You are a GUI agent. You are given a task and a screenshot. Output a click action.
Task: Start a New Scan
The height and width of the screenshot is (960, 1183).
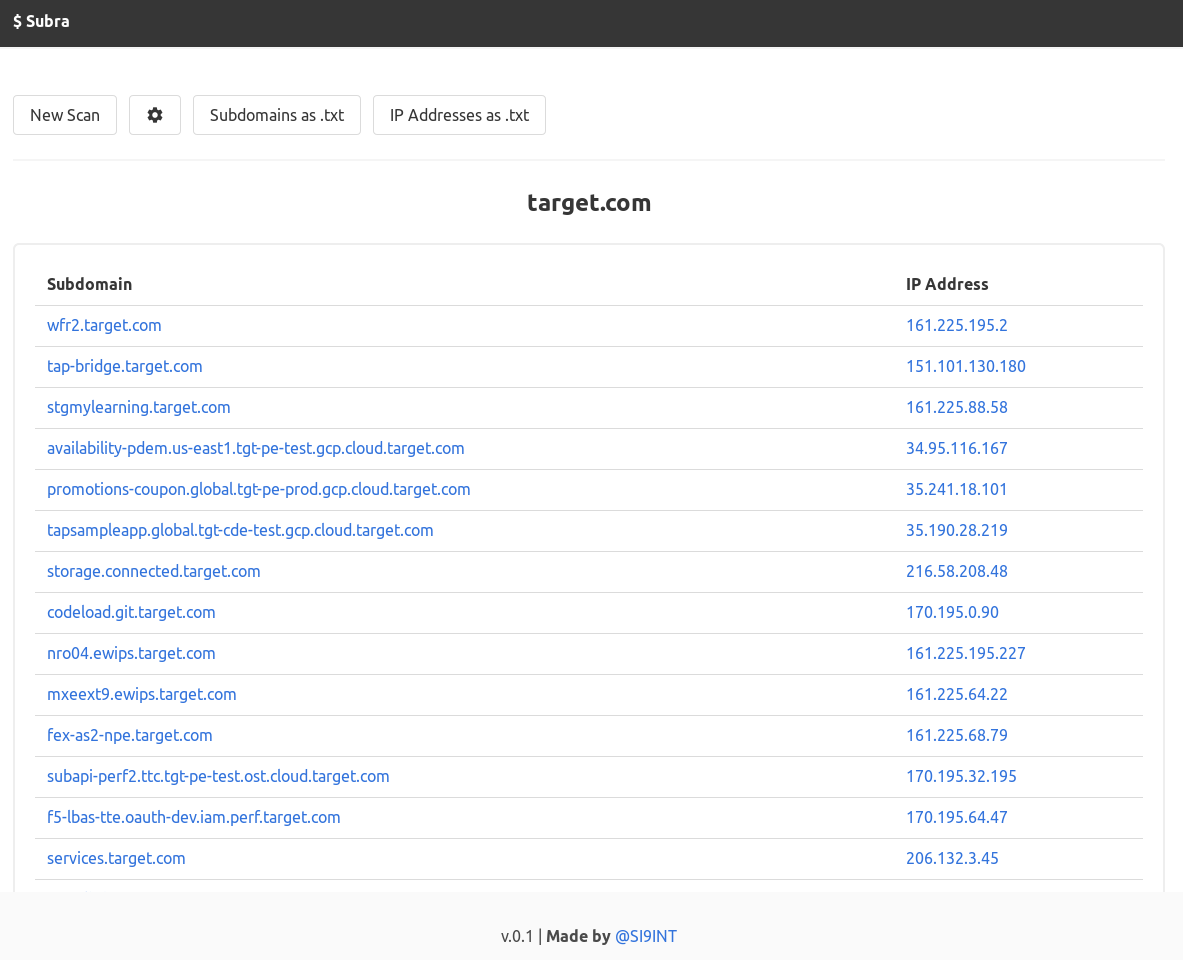(x=65, y=115)
